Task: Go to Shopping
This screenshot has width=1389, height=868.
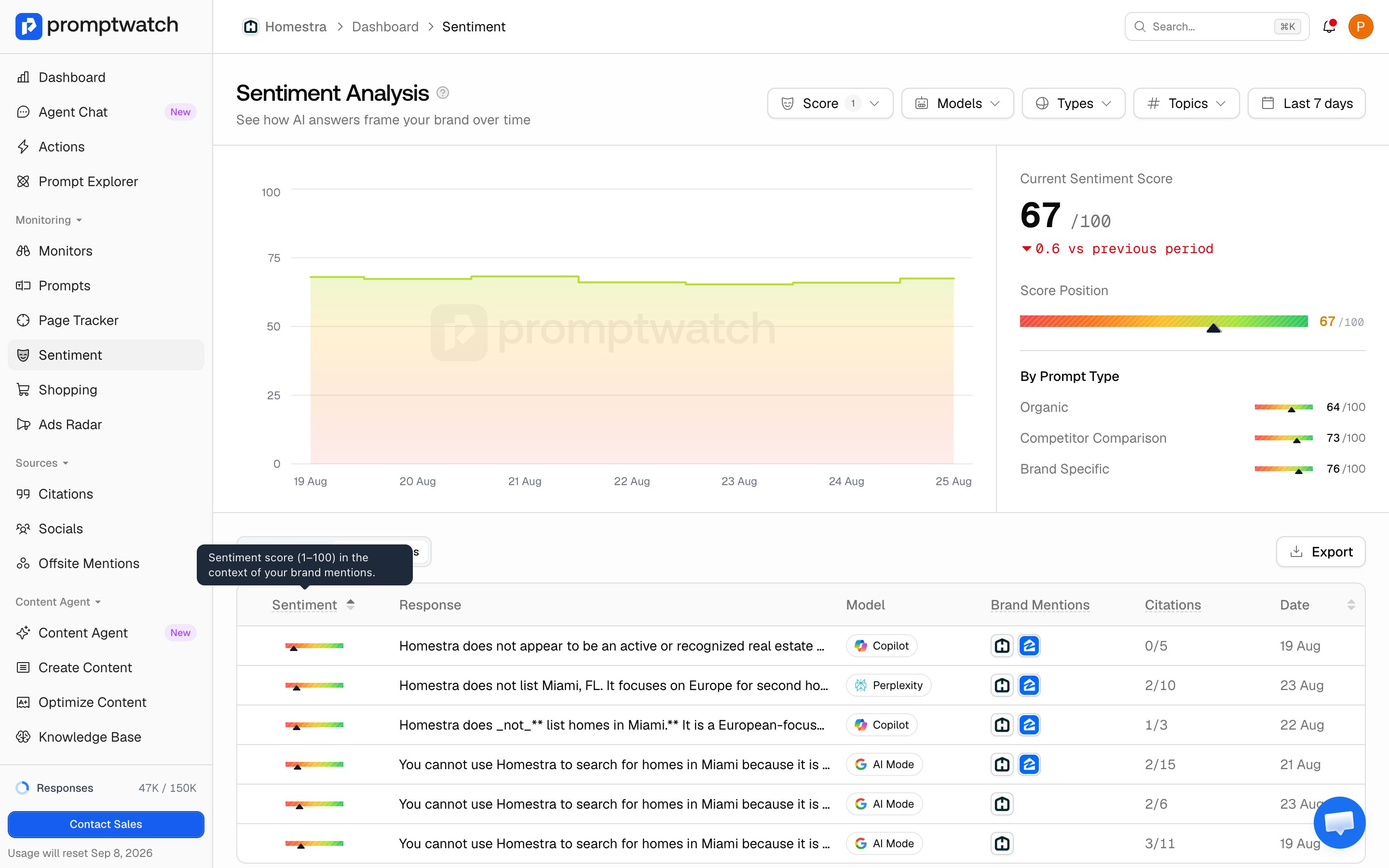Action: (106, 390)
